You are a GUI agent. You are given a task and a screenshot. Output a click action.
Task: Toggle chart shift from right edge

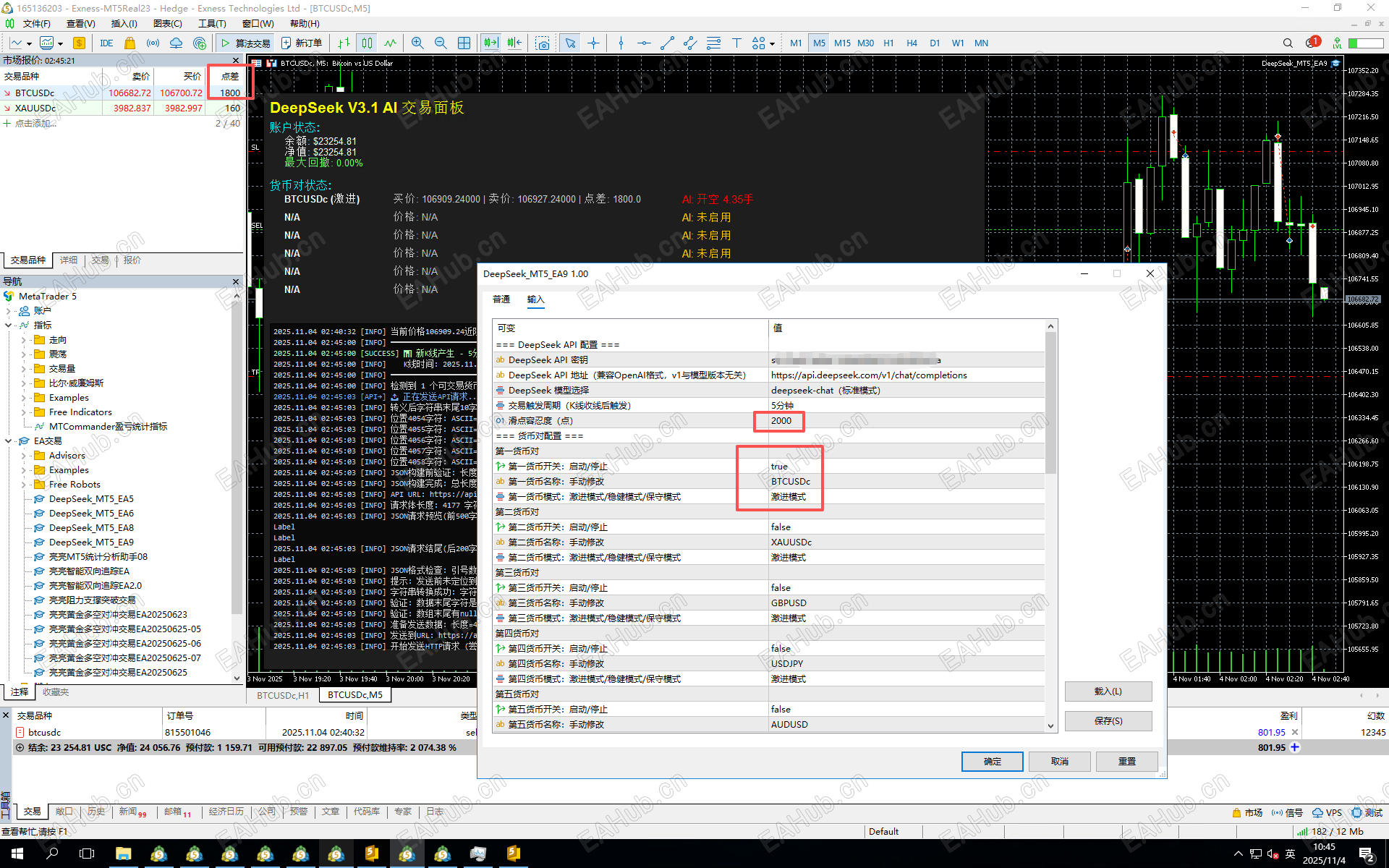pyautogui.click(x=514, y=43)
